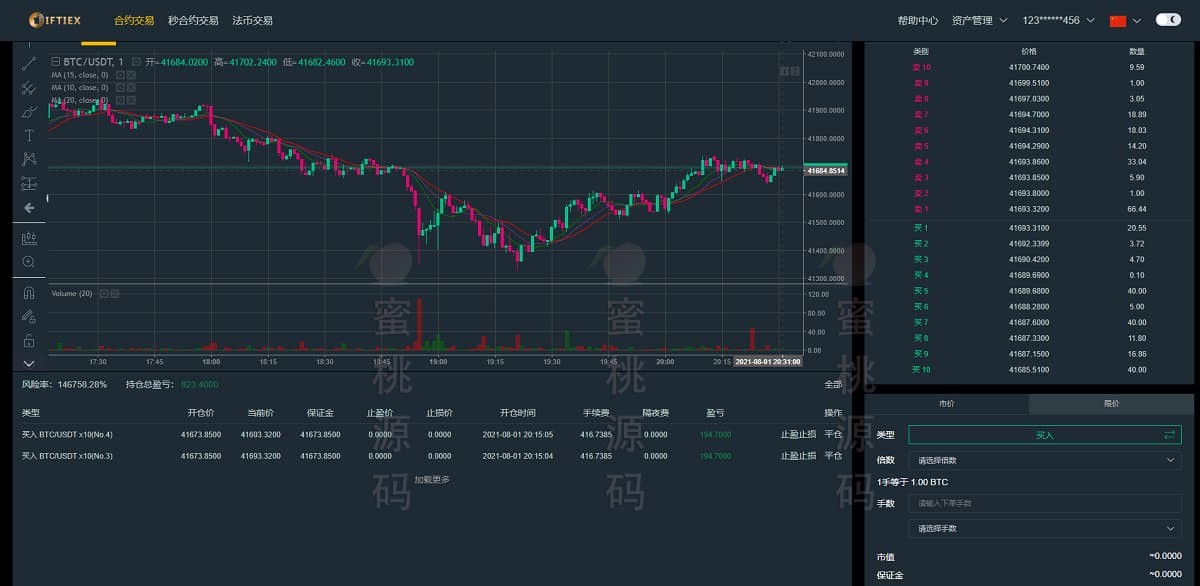Switch to the 秒合约交易 tab
The width and height of the screenshot is (1200, 586).
click(193, 20)
